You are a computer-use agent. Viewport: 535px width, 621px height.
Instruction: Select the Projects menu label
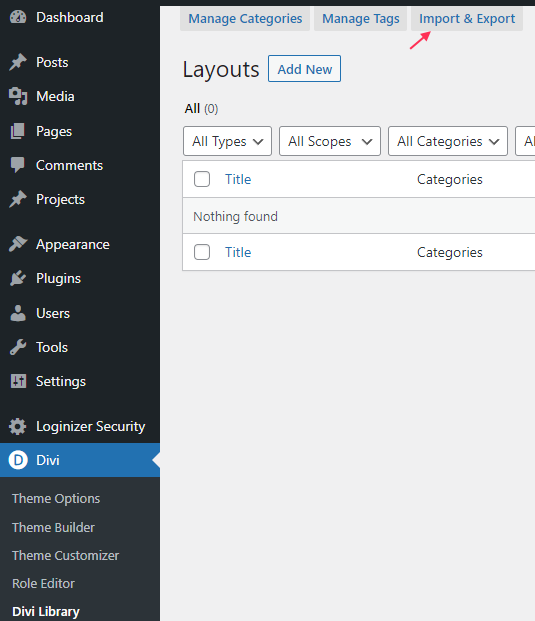60,200
